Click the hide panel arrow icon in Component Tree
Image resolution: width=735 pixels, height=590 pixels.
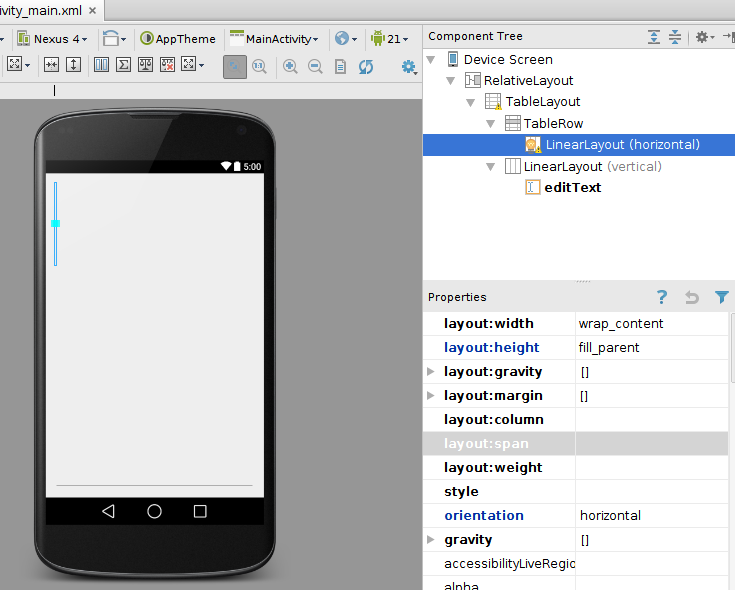(x=728, y=36)
